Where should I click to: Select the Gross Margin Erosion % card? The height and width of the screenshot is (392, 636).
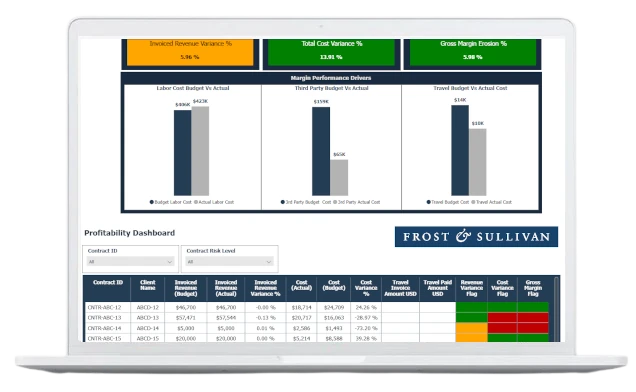(473, 52)
